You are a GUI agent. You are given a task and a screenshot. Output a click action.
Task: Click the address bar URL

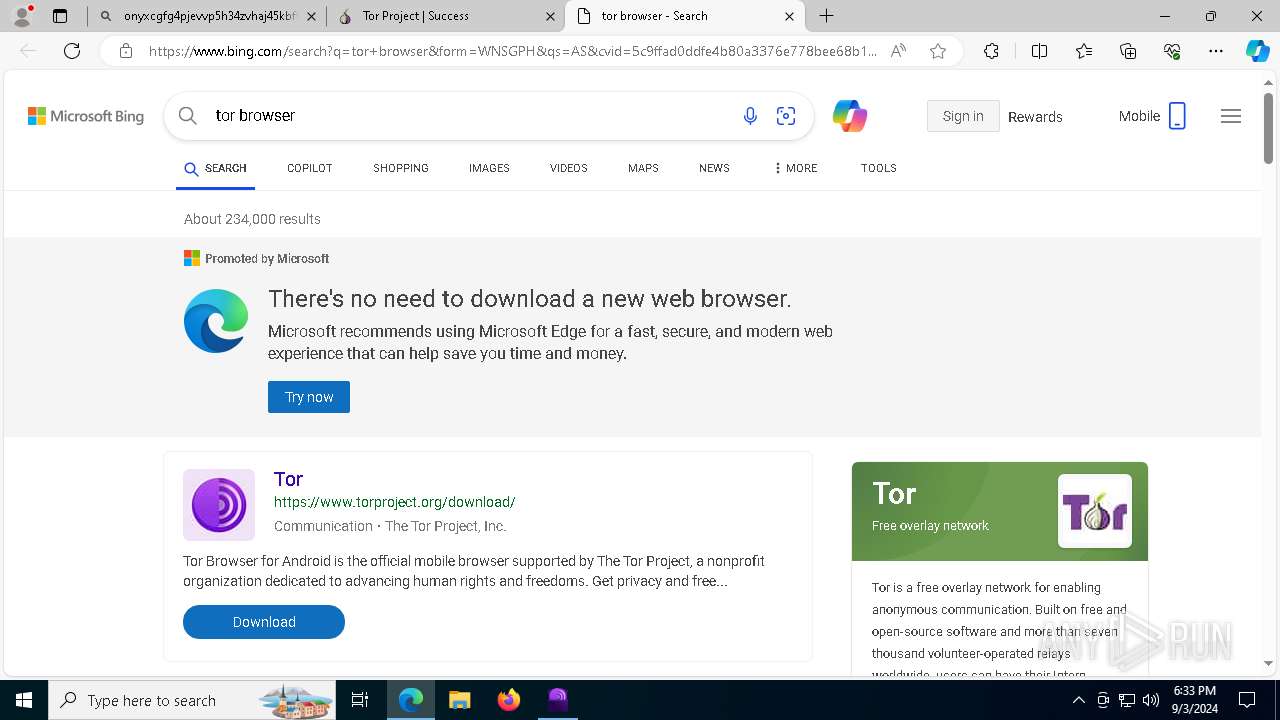pyautogui.click(x=512, y=51)
